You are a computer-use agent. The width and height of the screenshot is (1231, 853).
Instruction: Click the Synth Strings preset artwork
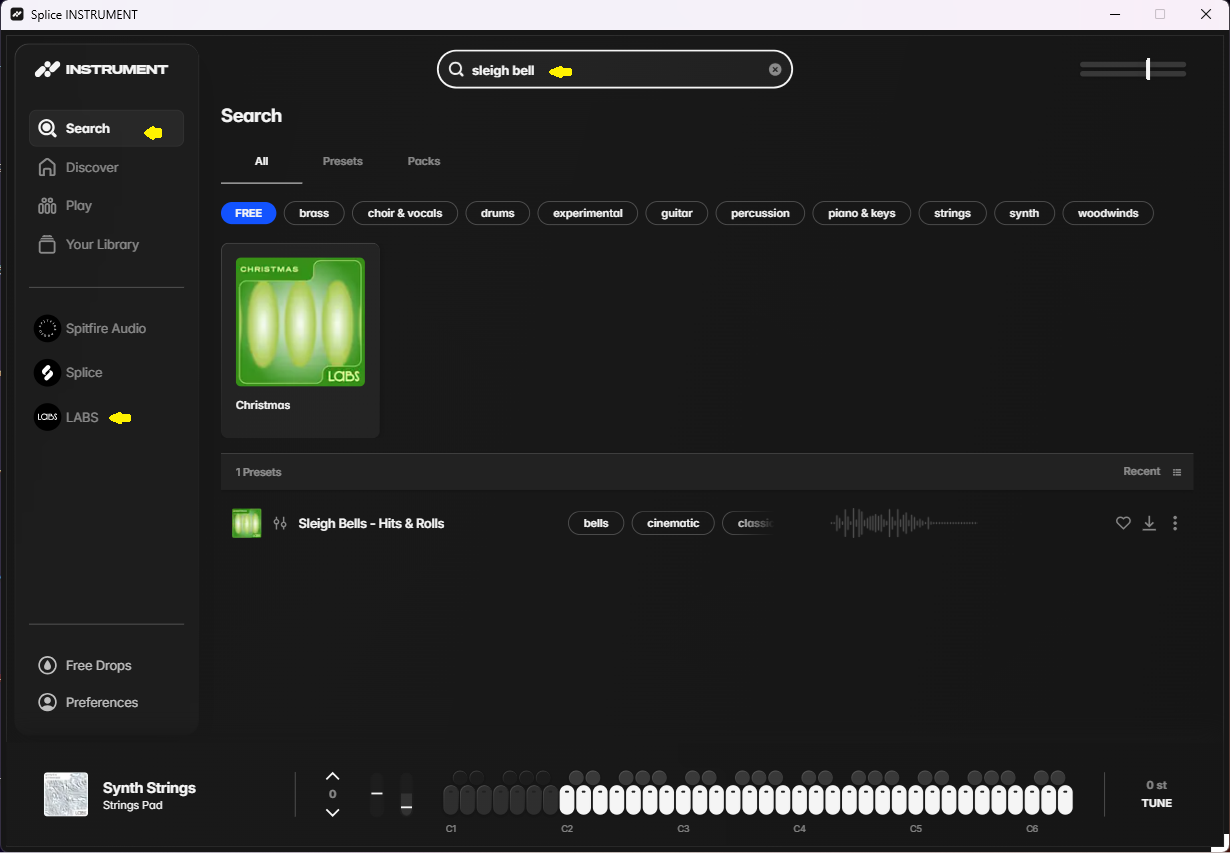[66, 794]
